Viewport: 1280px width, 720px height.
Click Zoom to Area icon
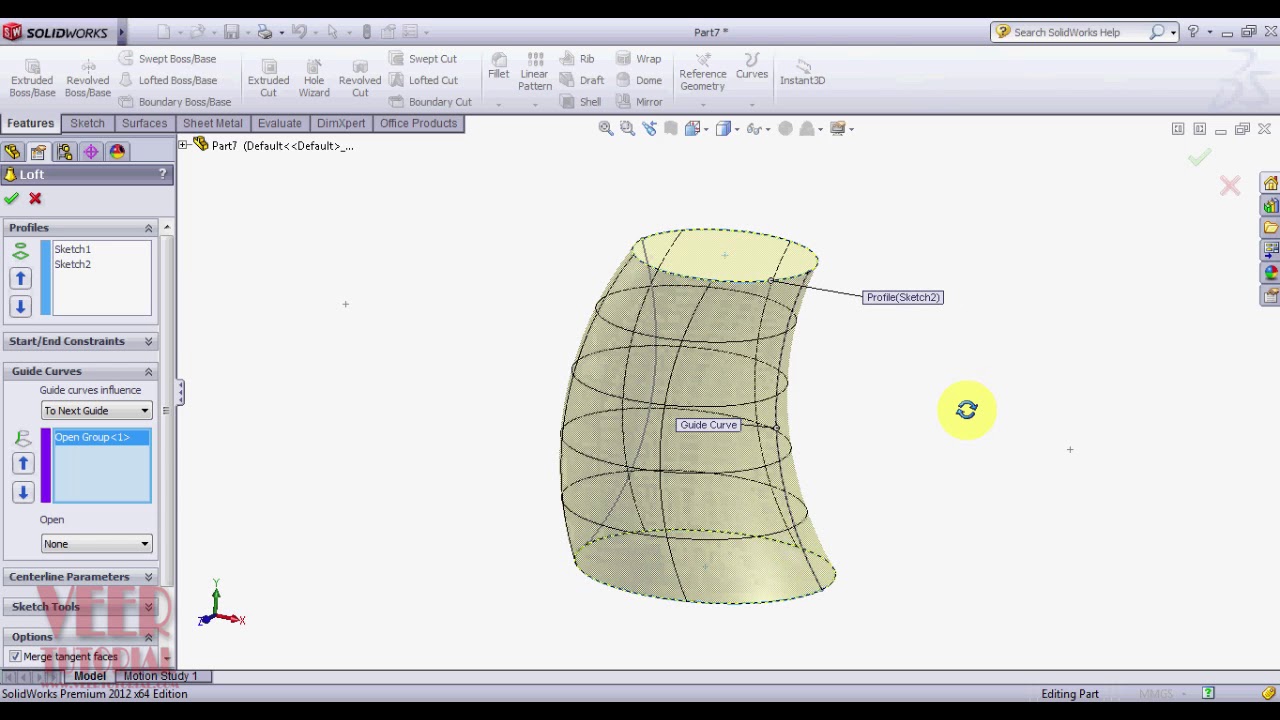click(x=627, y=128)
